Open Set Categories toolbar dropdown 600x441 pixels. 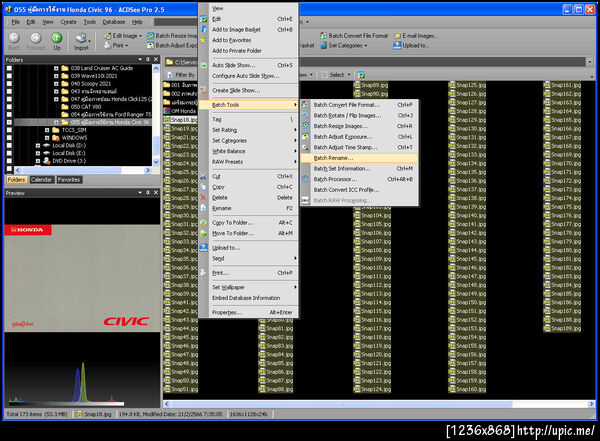(344, 45)
